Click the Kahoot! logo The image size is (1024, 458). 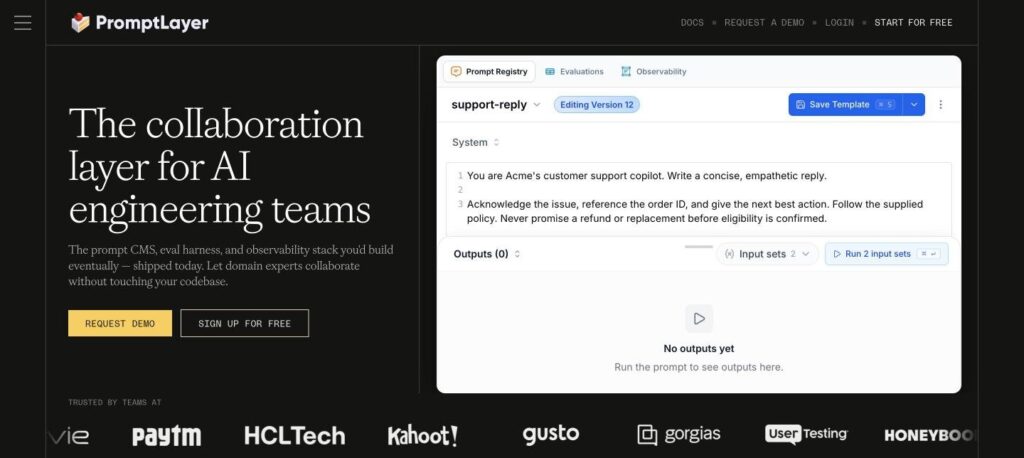pos(423,436)
